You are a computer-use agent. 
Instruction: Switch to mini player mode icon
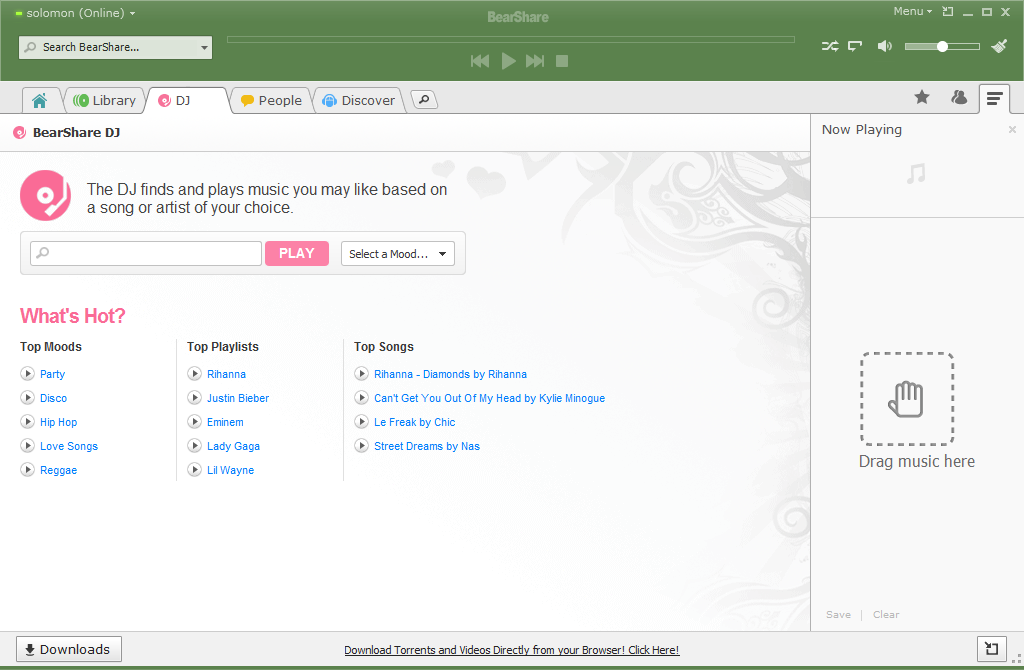click(948, 12)
